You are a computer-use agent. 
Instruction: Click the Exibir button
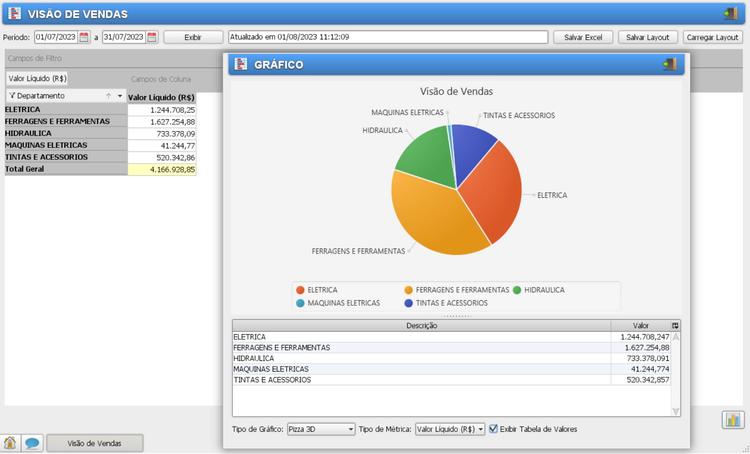tap(193, 37)
